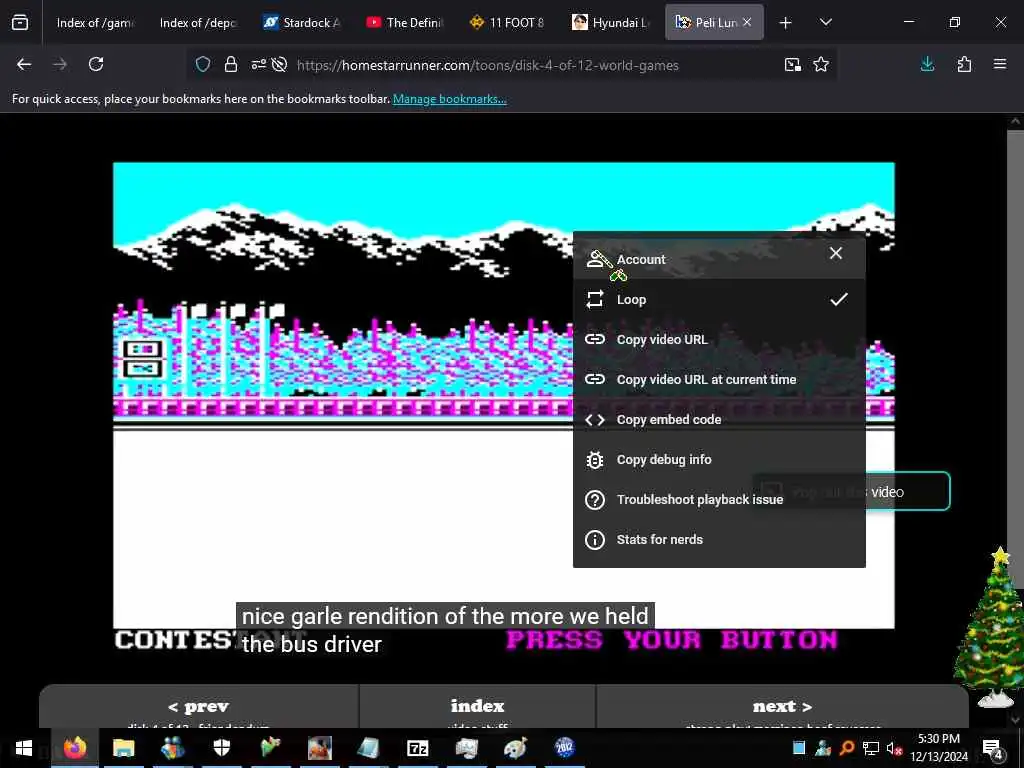The image size is (1024, 768).
Task: Click the Christmas tree desktop gadget
Action: pyautogui.click(x=993, y=627)
